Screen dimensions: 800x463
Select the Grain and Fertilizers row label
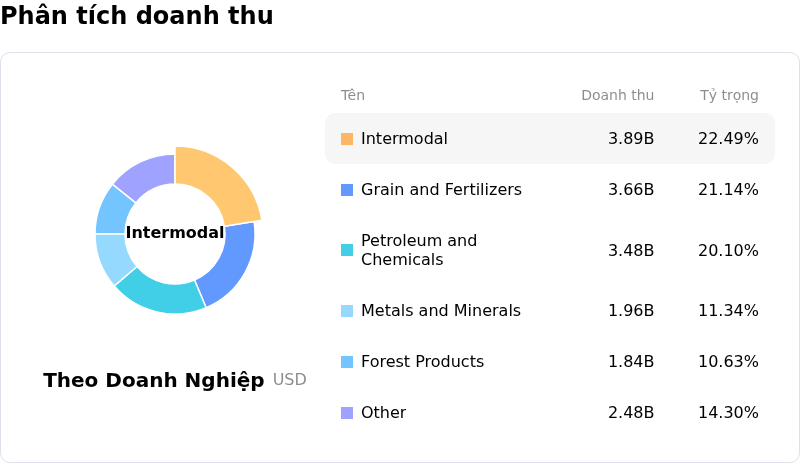441,190
